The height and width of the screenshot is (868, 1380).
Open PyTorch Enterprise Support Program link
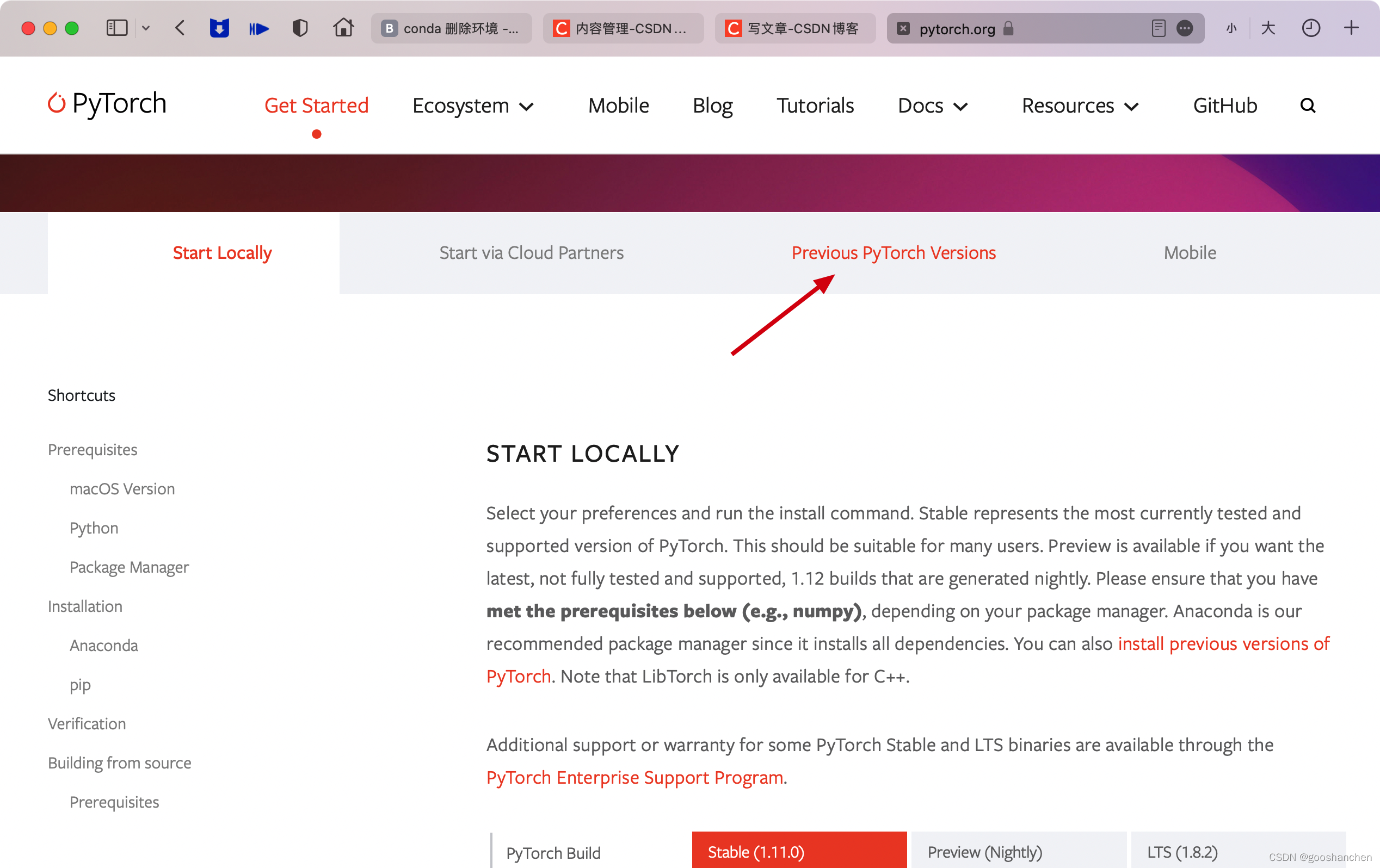pyautogui.click(x=634, y=778)
